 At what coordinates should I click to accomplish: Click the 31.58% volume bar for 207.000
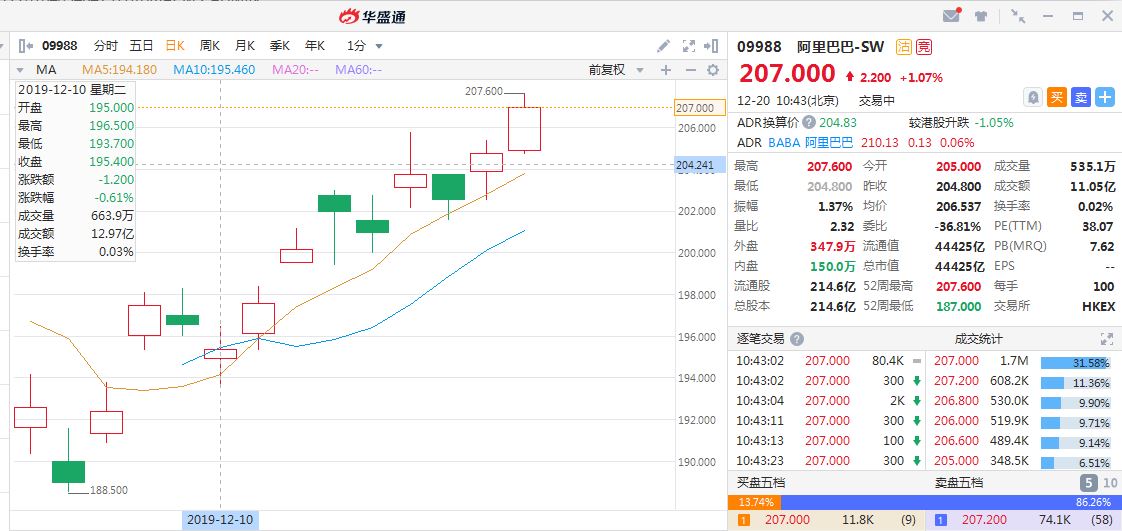click(1075, 363)
